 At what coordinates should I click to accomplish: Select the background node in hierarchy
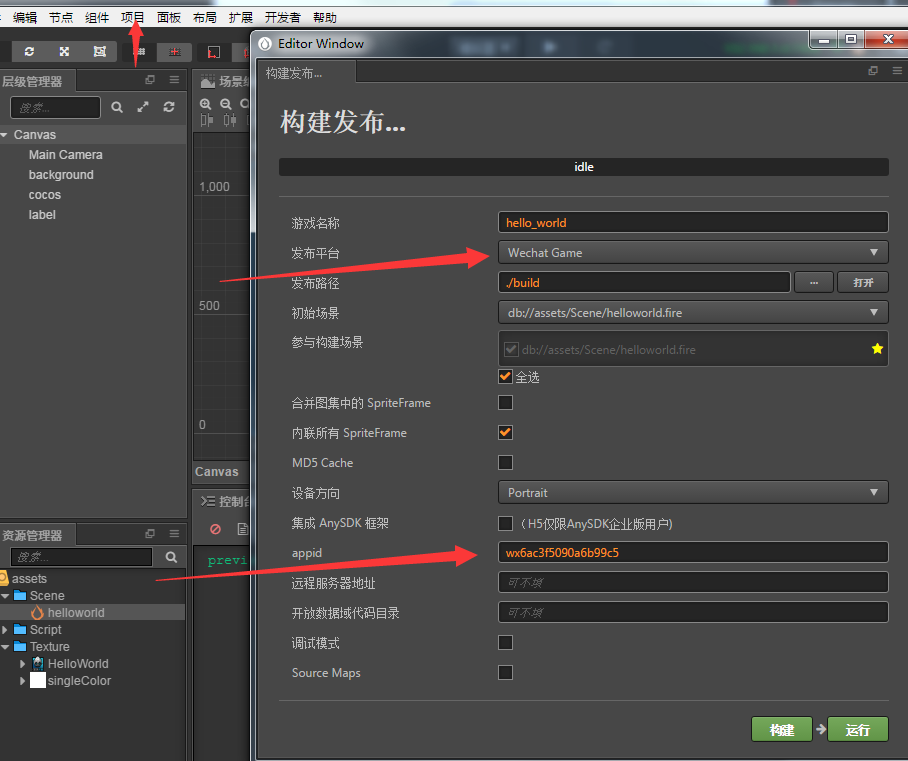click(61, 175)
